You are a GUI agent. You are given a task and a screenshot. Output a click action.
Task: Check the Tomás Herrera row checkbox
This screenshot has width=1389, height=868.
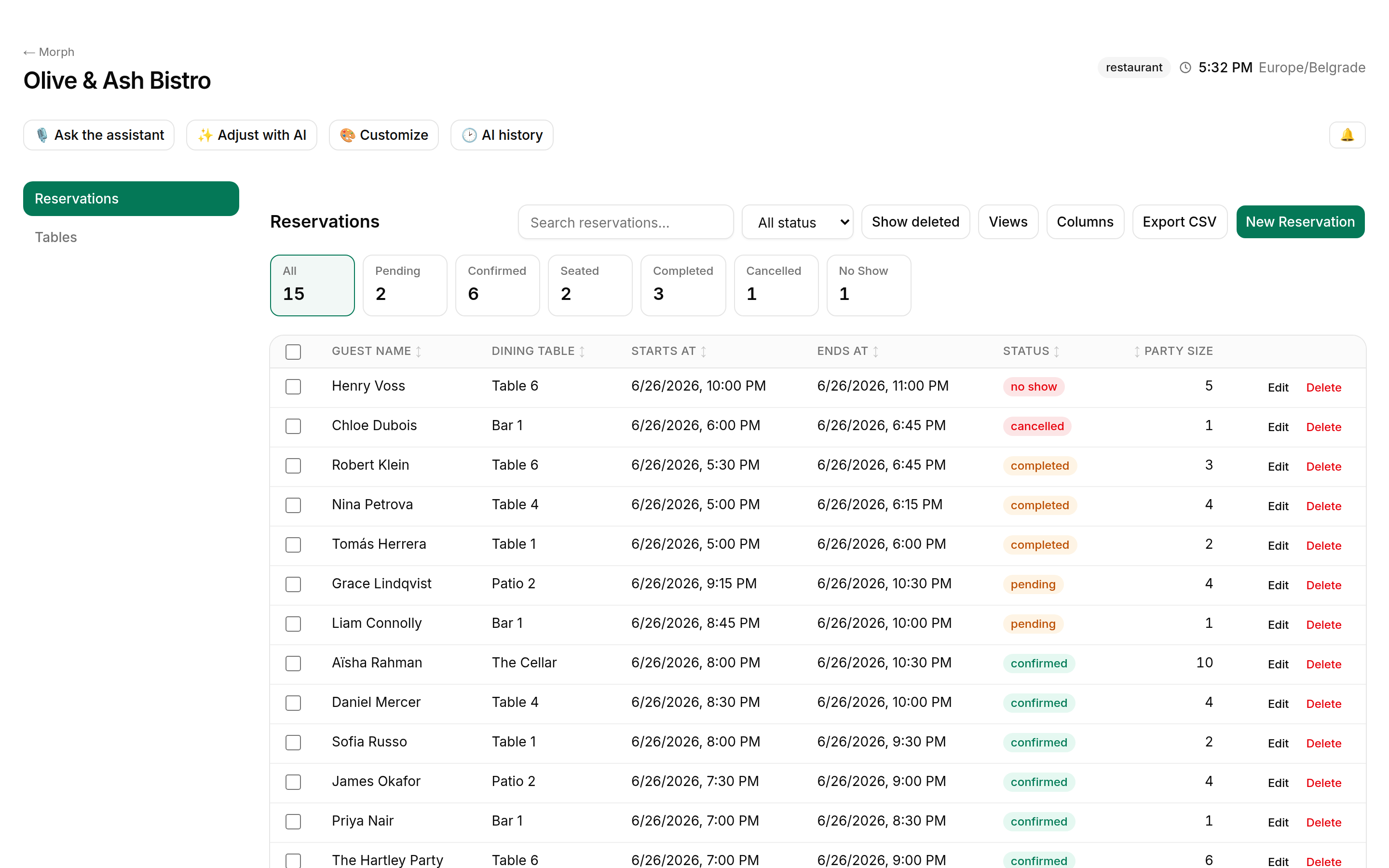(293, 545)
